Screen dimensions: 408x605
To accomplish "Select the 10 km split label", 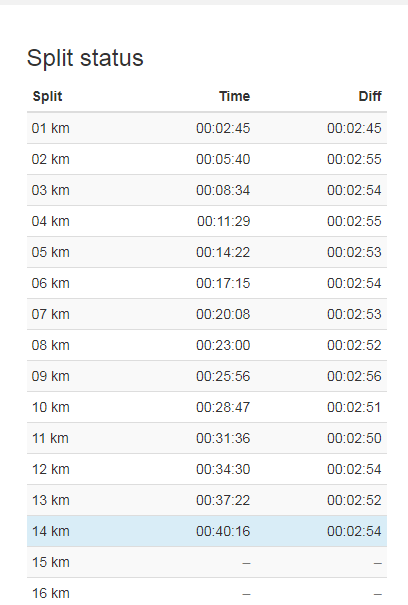I will click(x=51, y=407).
